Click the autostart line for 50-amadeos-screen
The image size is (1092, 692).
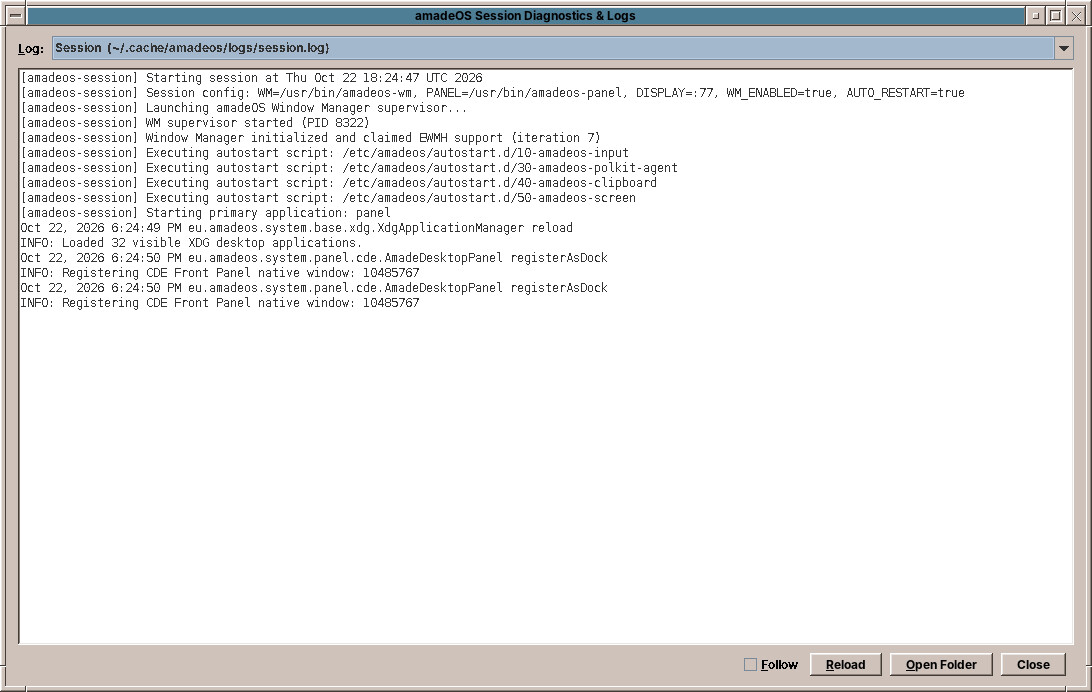point(328,198)
